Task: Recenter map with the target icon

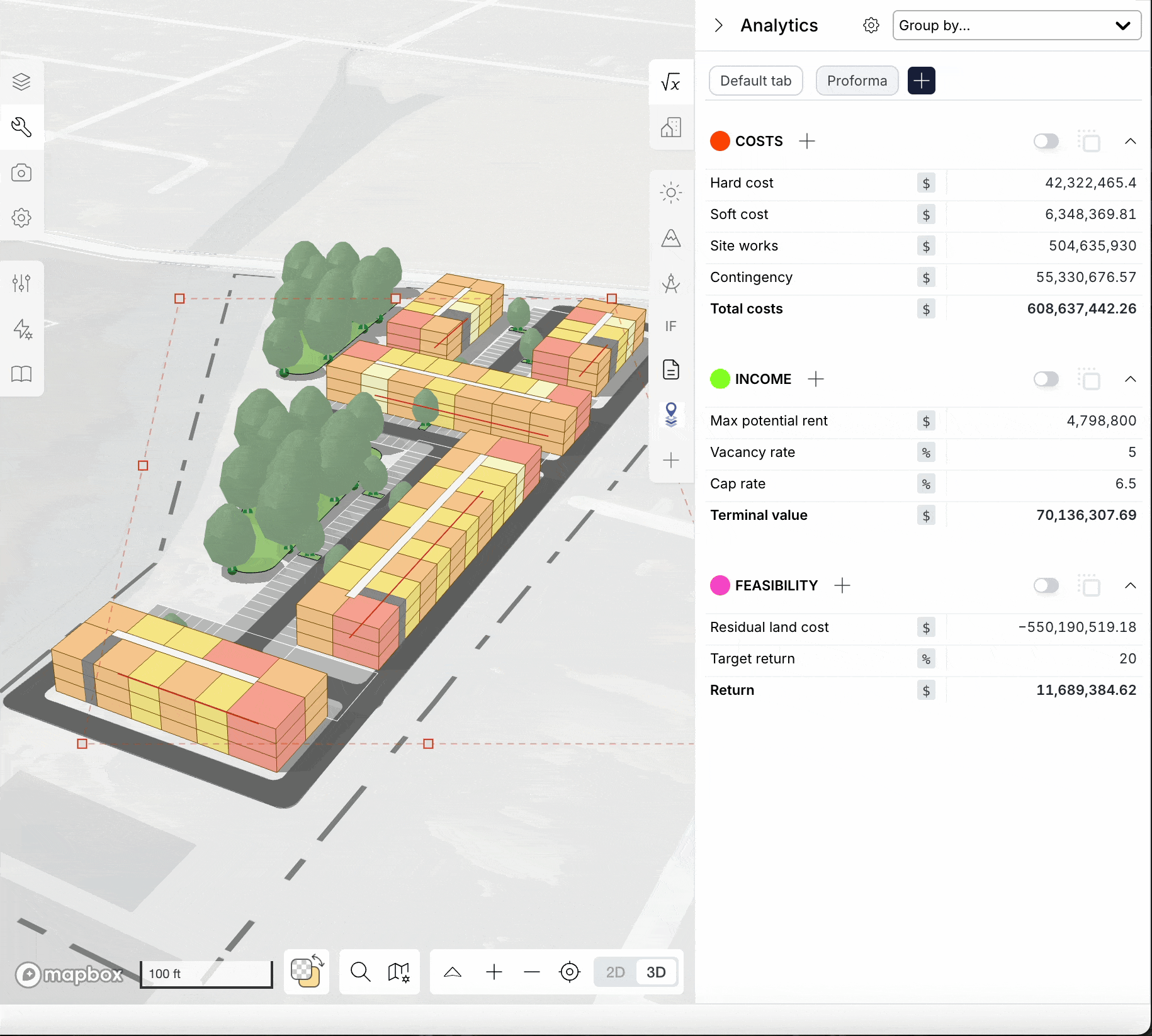Action: click(569, 972)
